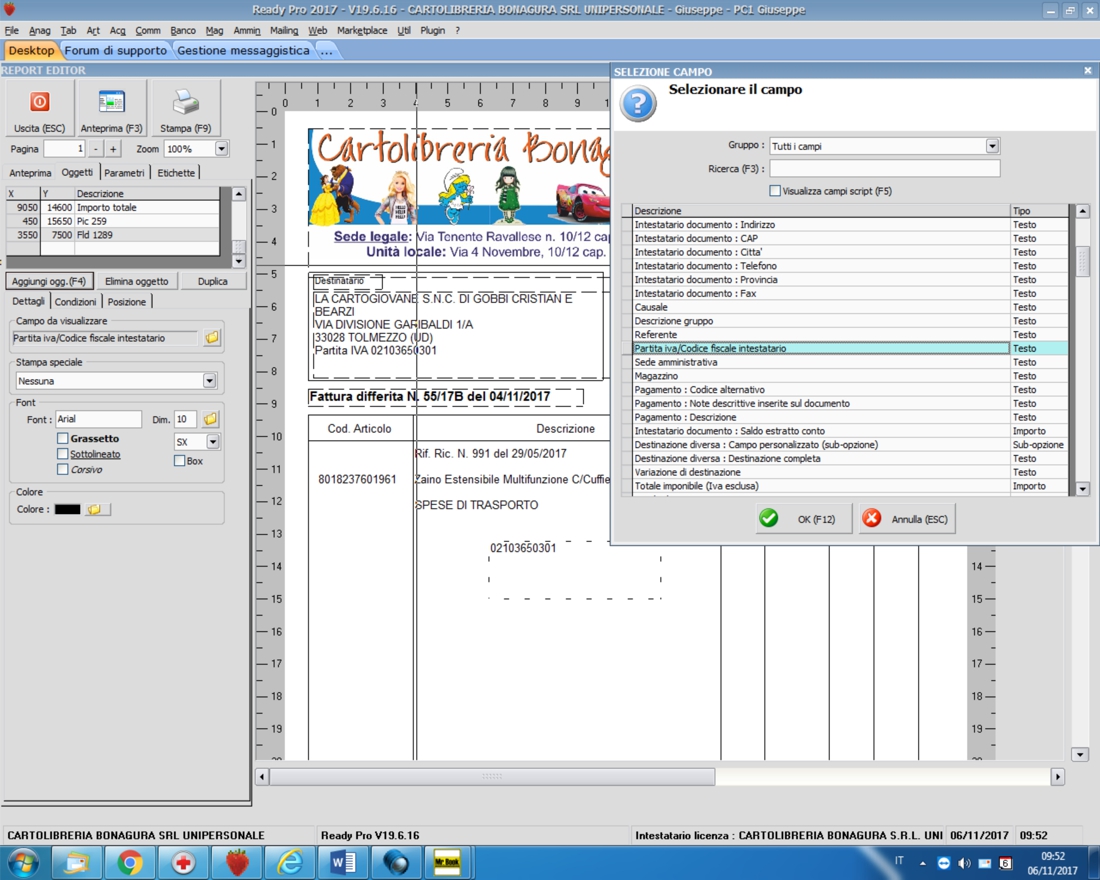
Task: Select Fld 1289 object row
Action: (x=113, y=235)
